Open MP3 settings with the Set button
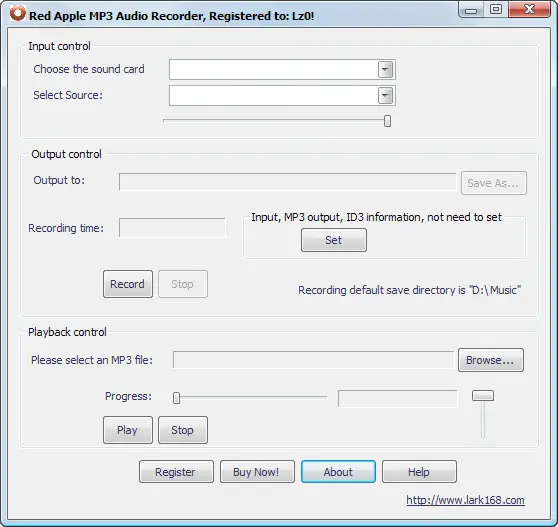558x527 pixels. click(334, 240)
